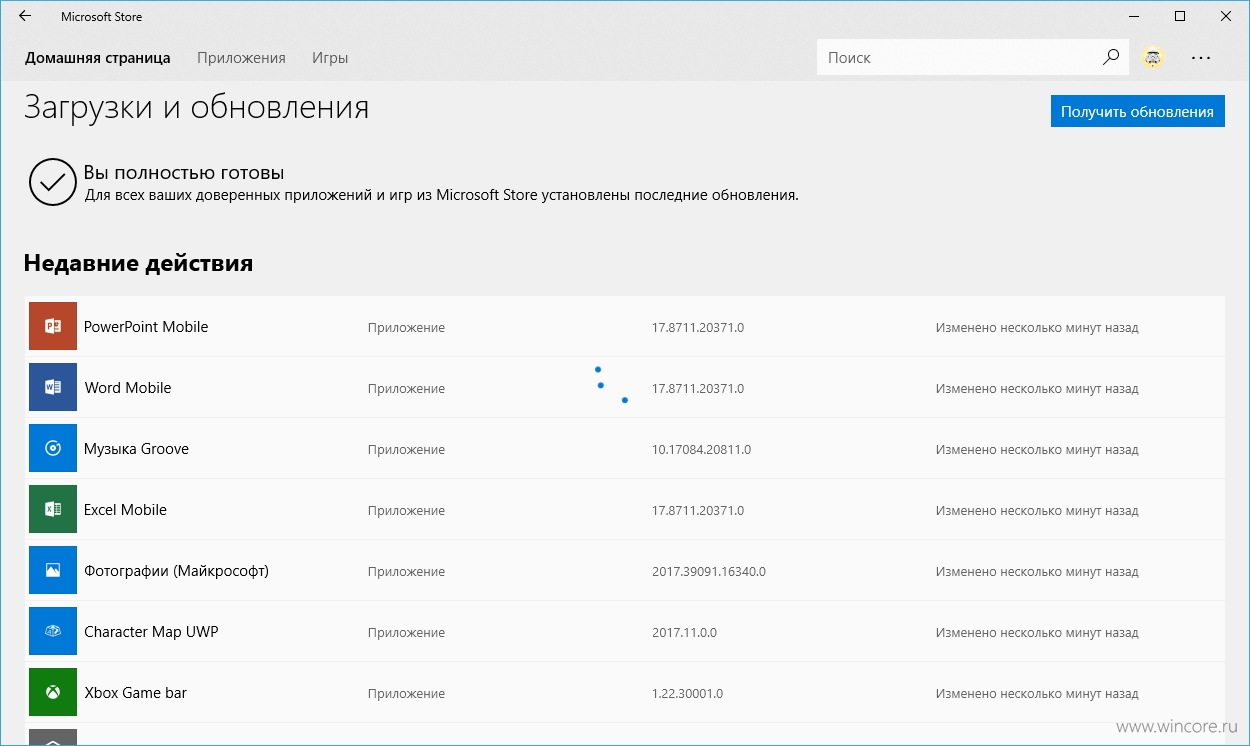Open Xbox Game bar name link
Viewport: 1250px width, 746px height.
[x=135, y=693]
